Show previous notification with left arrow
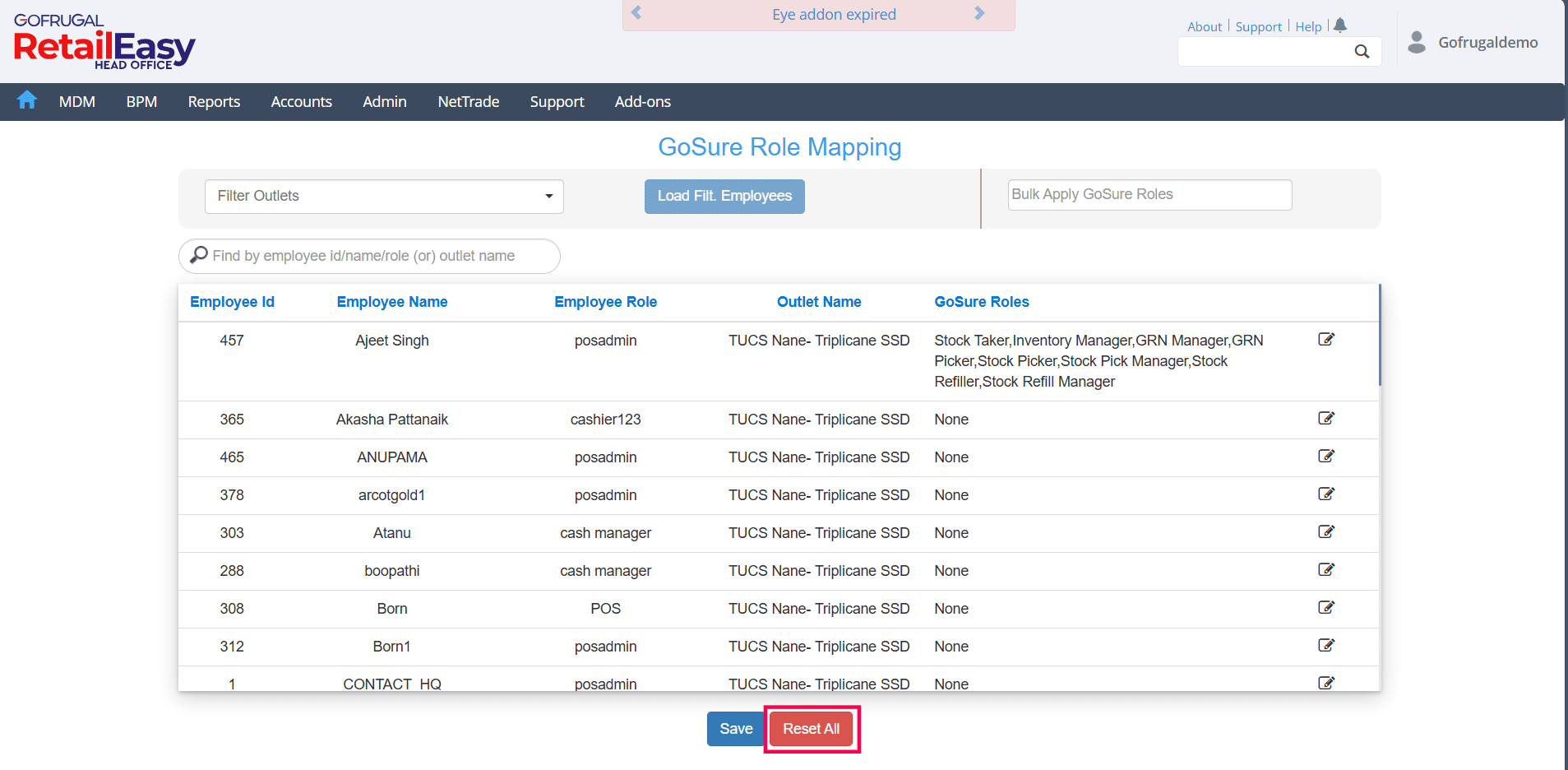The height and width of the screenshot is (770, 1568). (x=636, y=13)
